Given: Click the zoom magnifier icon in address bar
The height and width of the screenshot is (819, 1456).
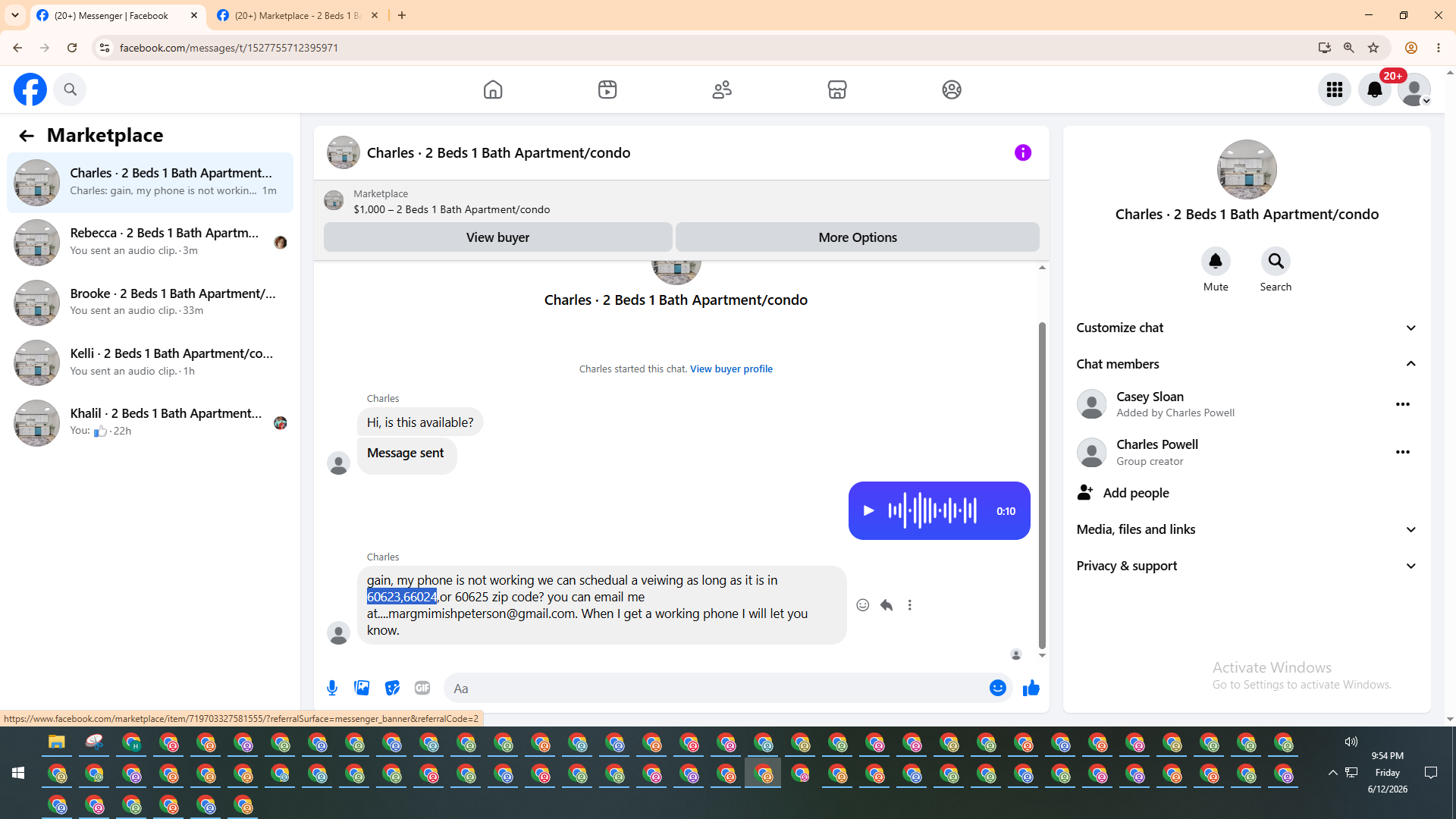Looking at the screenshot, I should 1348,48.
